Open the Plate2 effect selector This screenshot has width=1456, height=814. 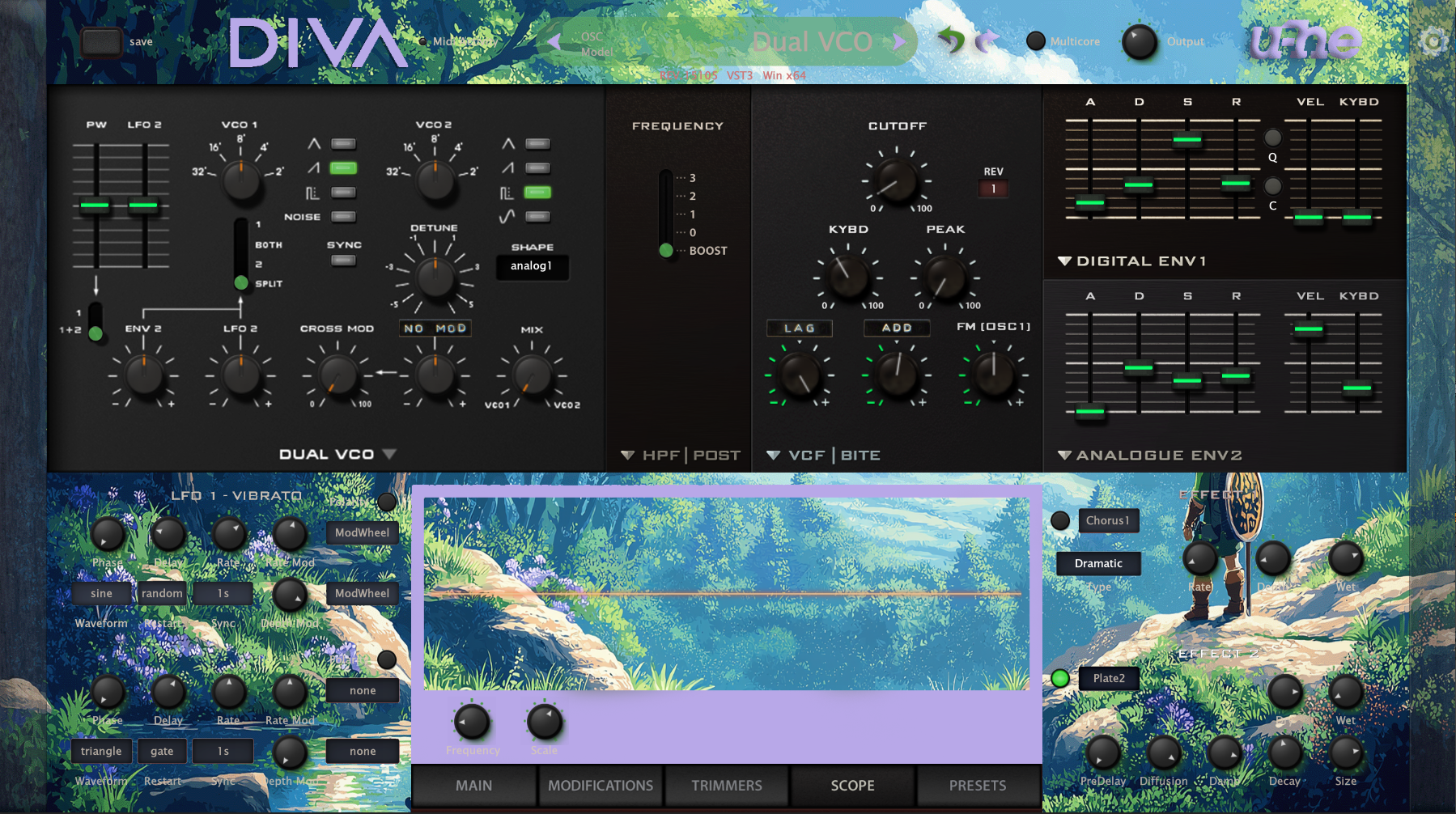[1109, 679]
